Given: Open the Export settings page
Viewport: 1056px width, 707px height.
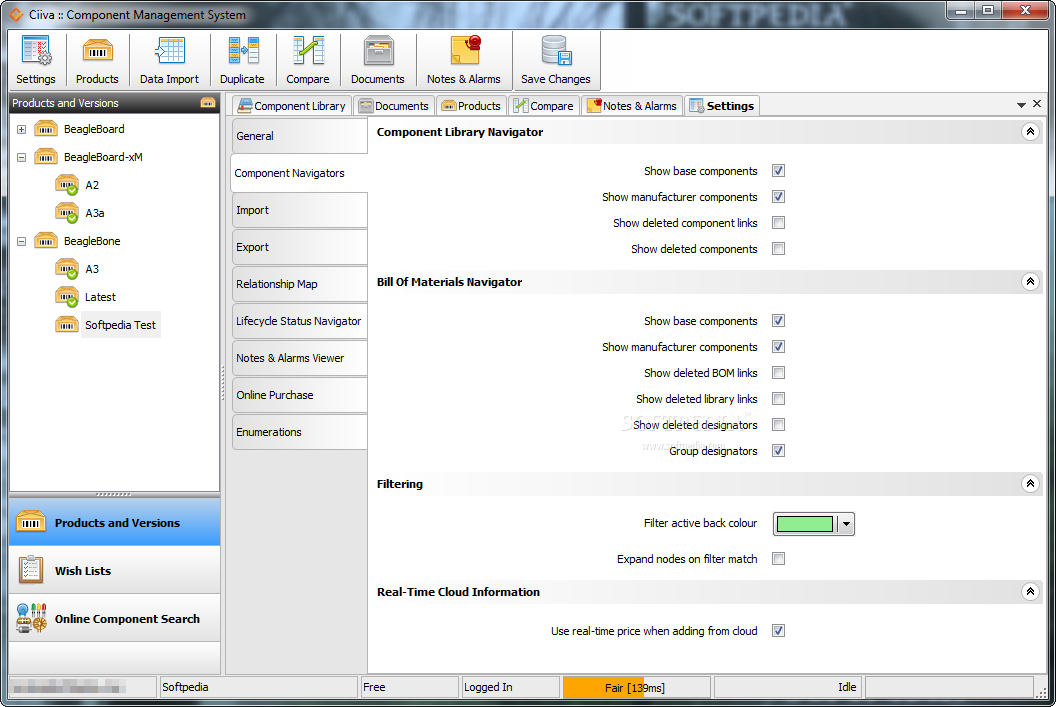Looking at the screenshot, I should tap(300, 247).
